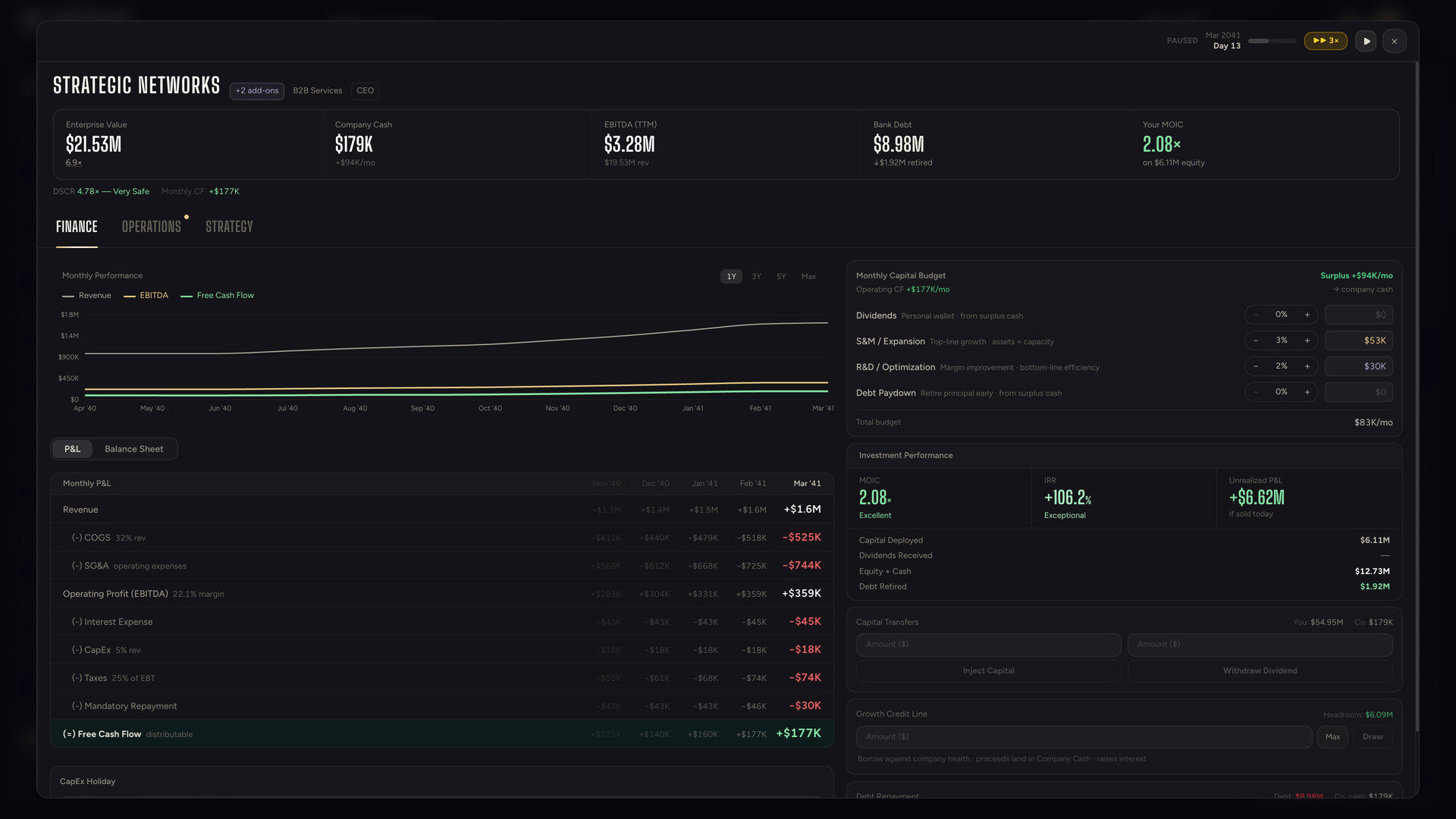1456x819 pixels.
Task: Click the Mar '41 column header
Action: click(807, 484)
